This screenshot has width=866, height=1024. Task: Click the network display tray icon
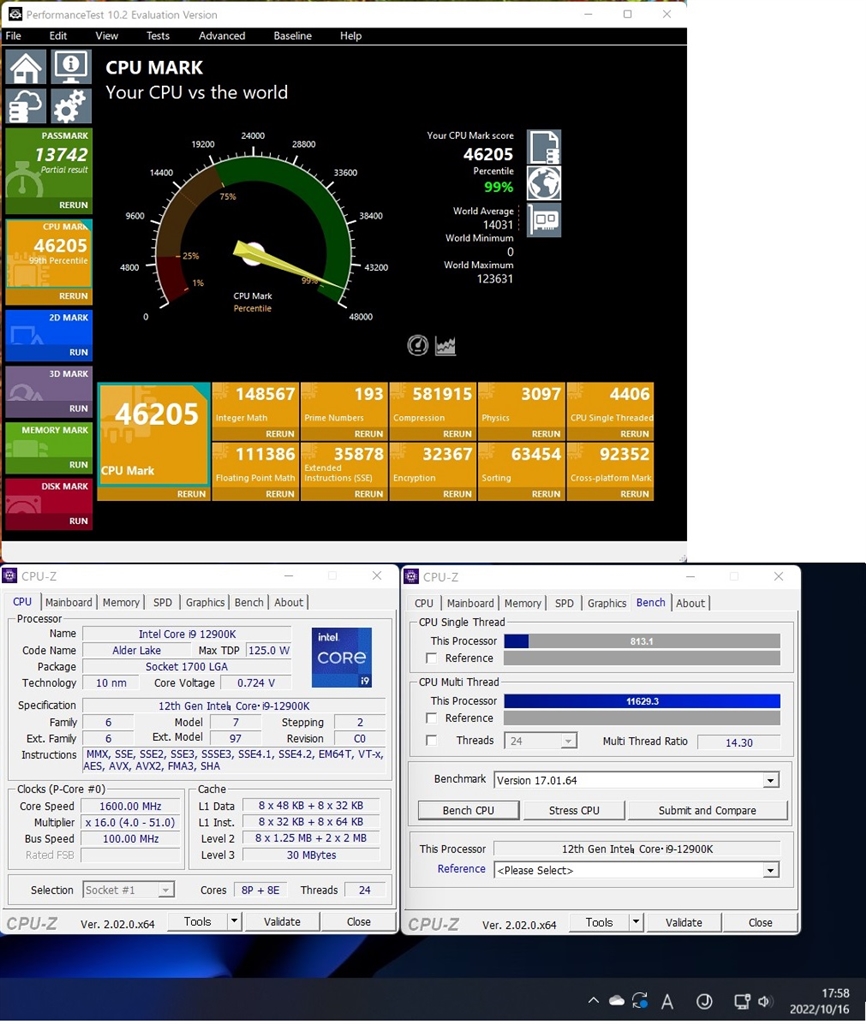pyautogui.click(x=742, y=1001)
